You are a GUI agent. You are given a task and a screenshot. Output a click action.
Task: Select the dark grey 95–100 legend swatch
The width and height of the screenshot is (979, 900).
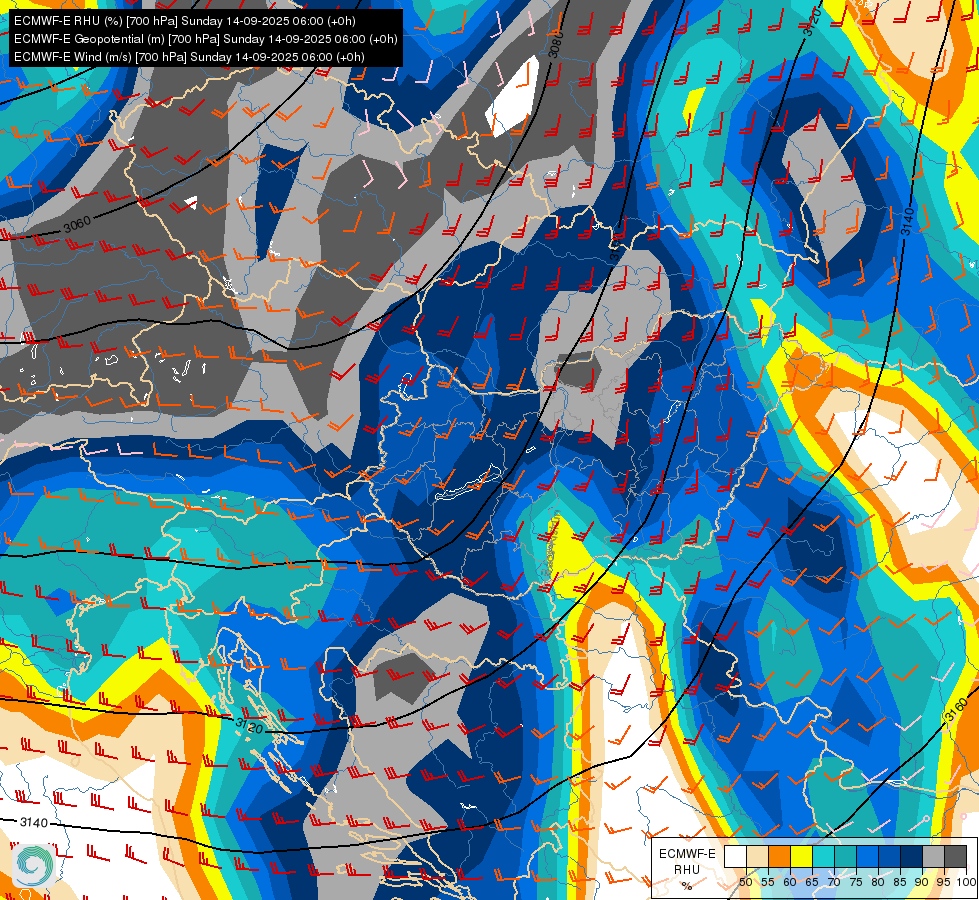(955, 856)
